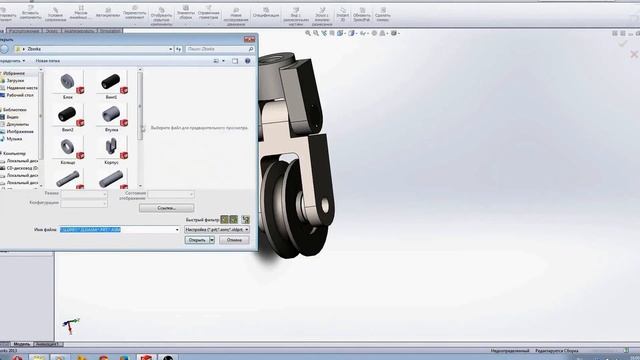Open the Упорядочить menu

click(12, 61)
